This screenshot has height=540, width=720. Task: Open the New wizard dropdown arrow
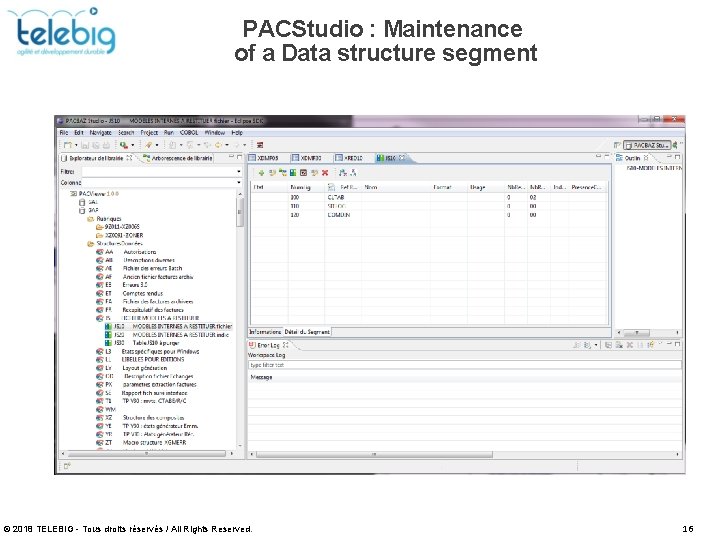point(76,145)
